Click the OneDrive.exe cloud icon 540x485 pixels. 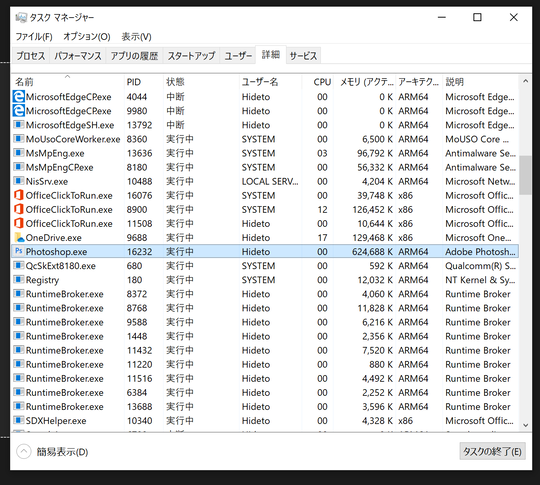click(19, 237)
